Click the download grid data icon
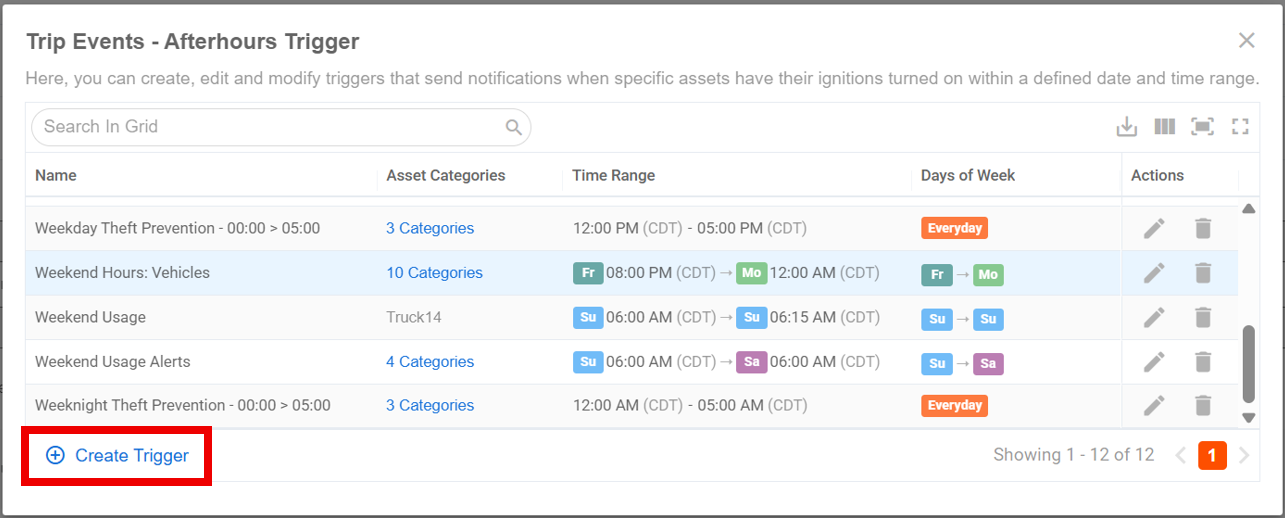Image resolution: width=1285 pixels, height=518 pixels. (1127, 127)
